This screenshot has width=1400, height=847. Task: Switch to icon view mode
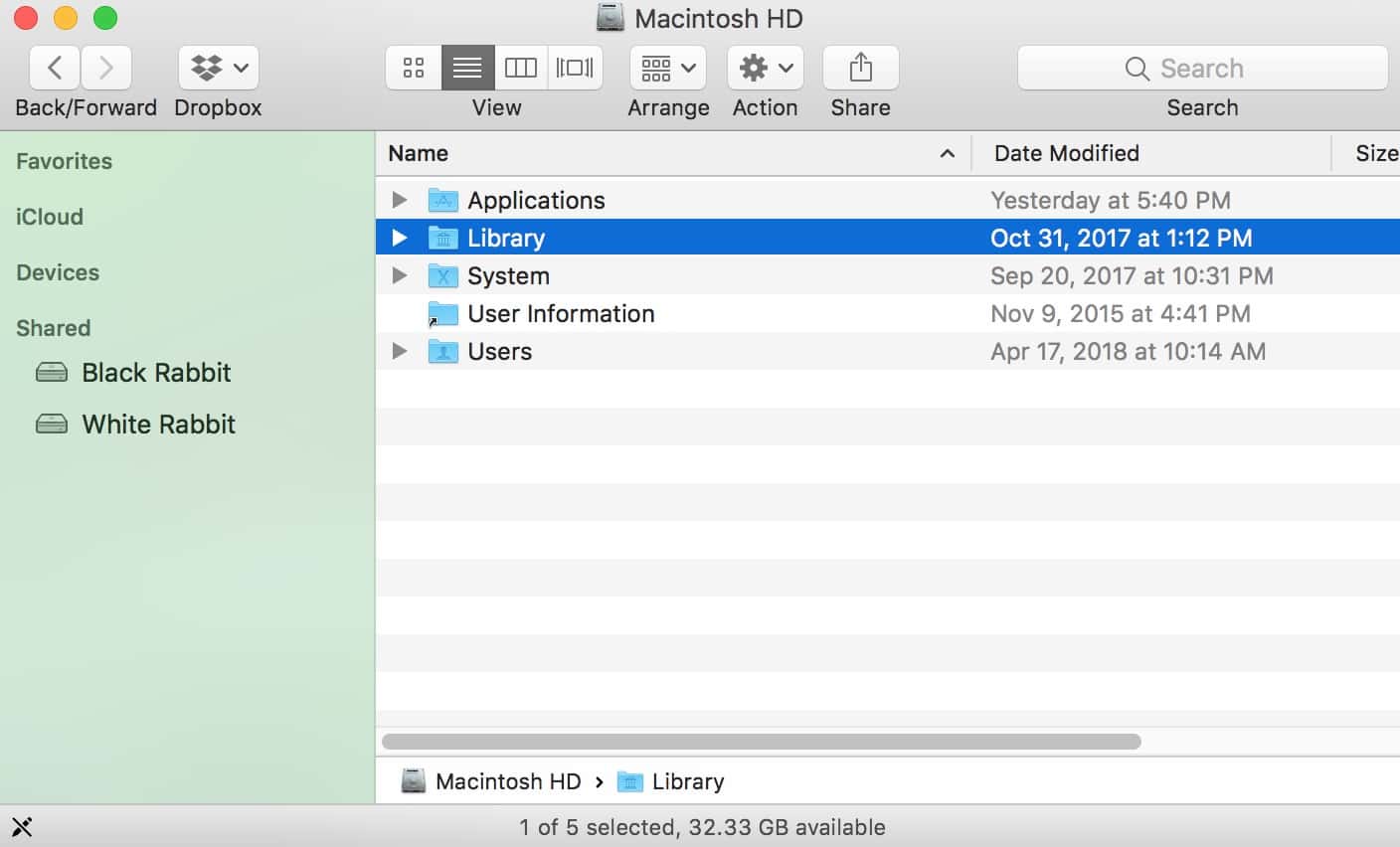(x=414, y=68)
